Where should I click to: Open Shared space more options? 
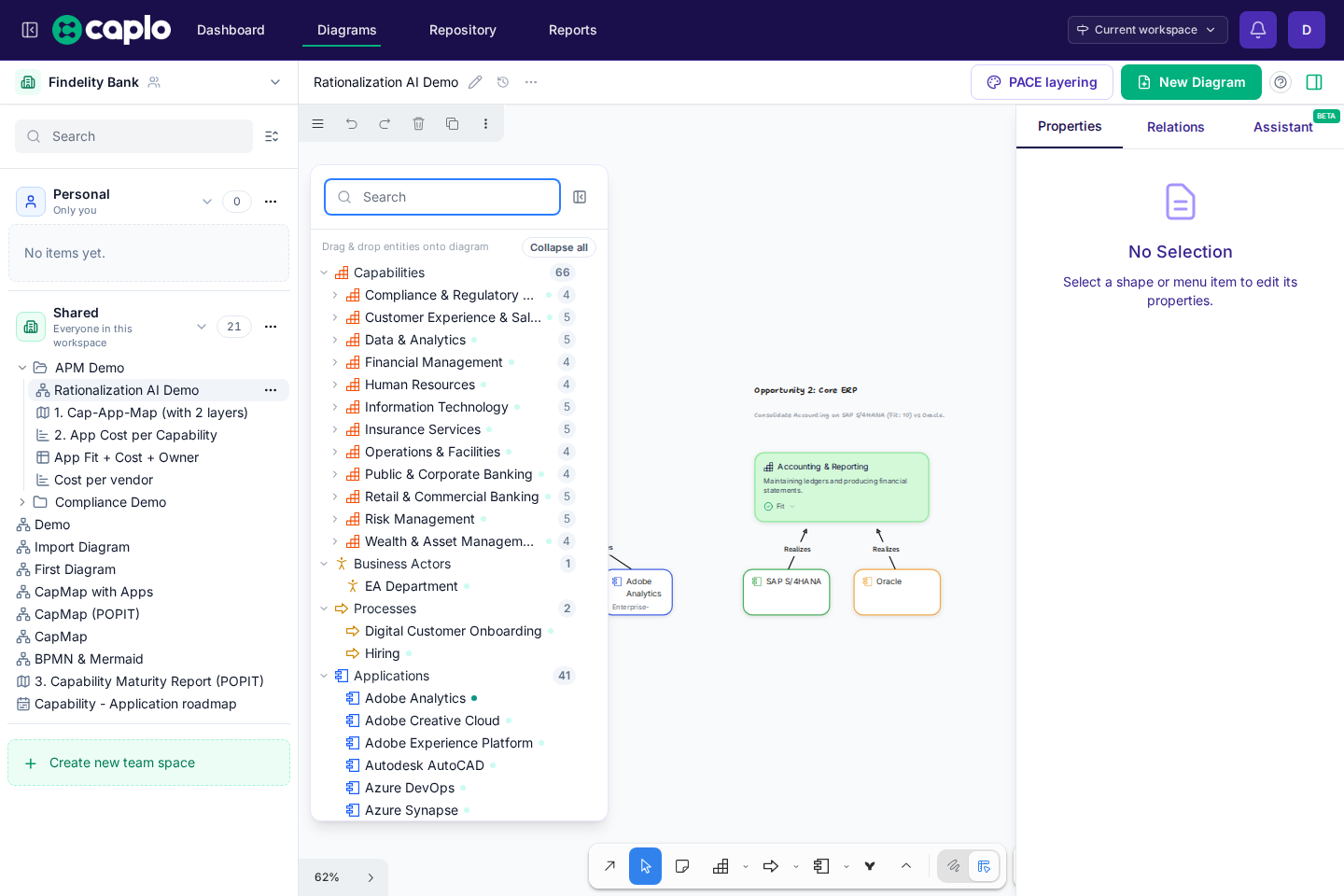click(x=271, y=327)
